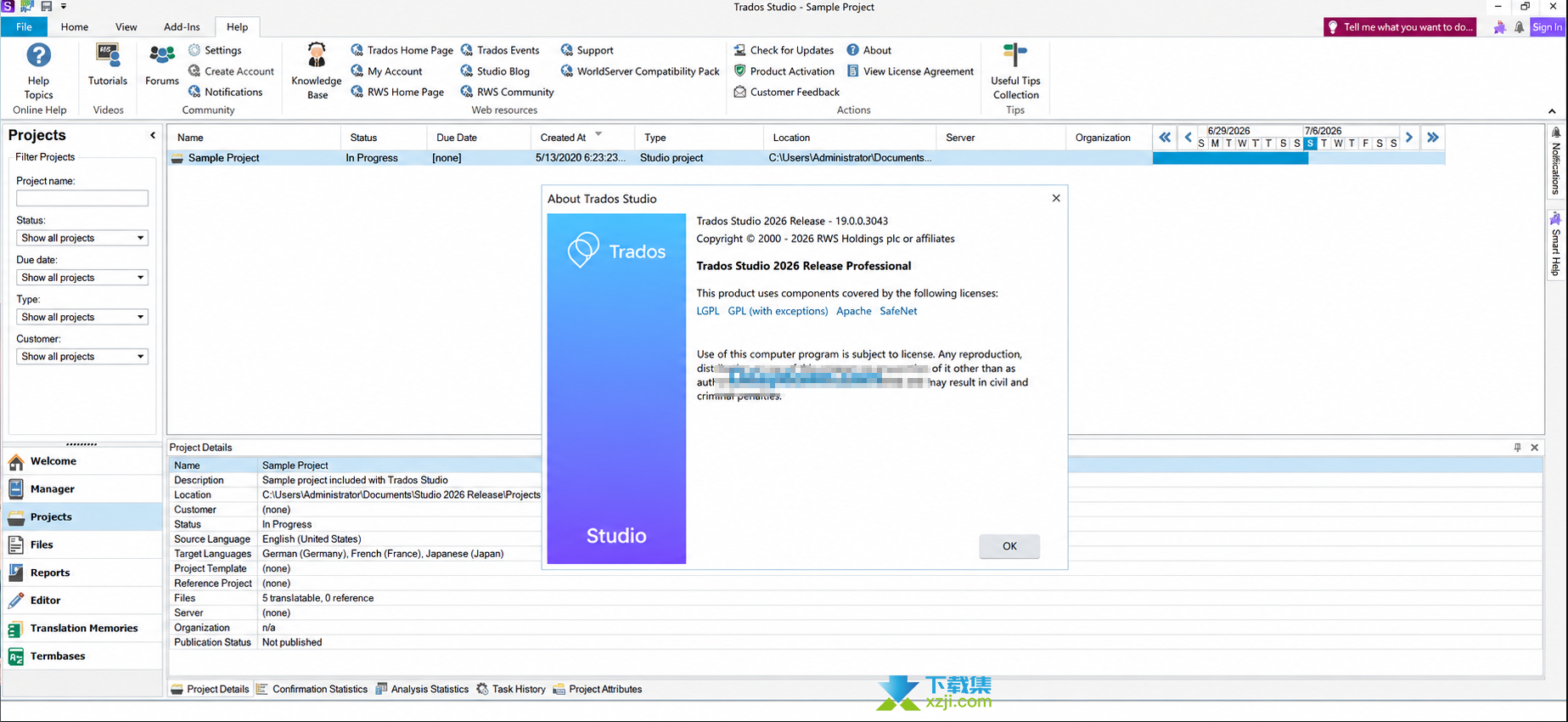Open the GPL (with exceptions) link

tap(778, 311)
